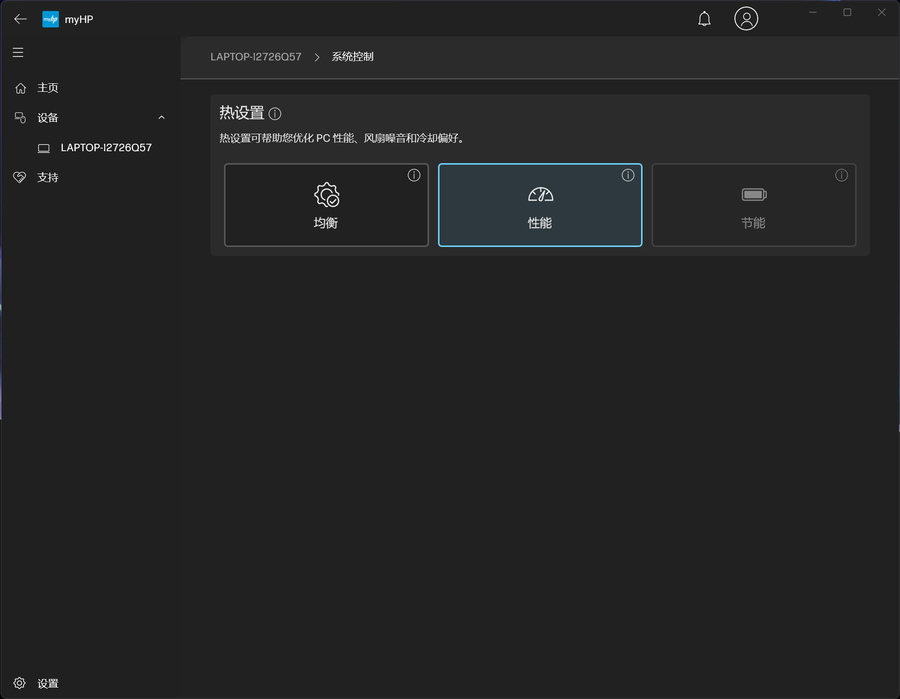Collapse the 设备 section chevron

click(x=161, y=117)
